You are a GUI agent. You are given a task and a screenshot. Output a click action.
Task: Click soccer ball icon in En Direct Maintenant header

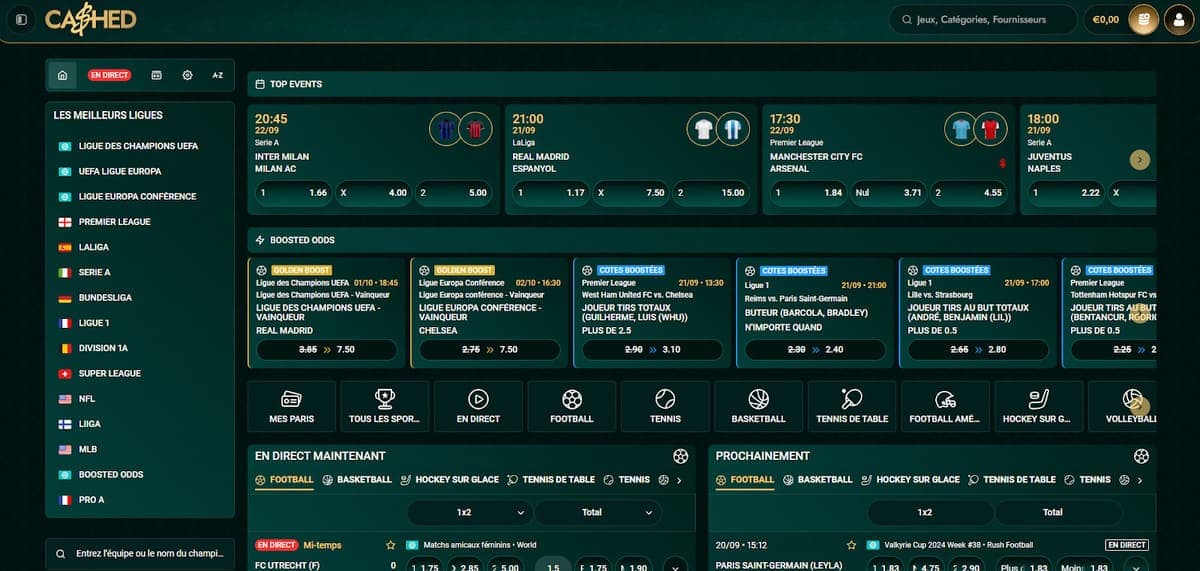point(681,456)
